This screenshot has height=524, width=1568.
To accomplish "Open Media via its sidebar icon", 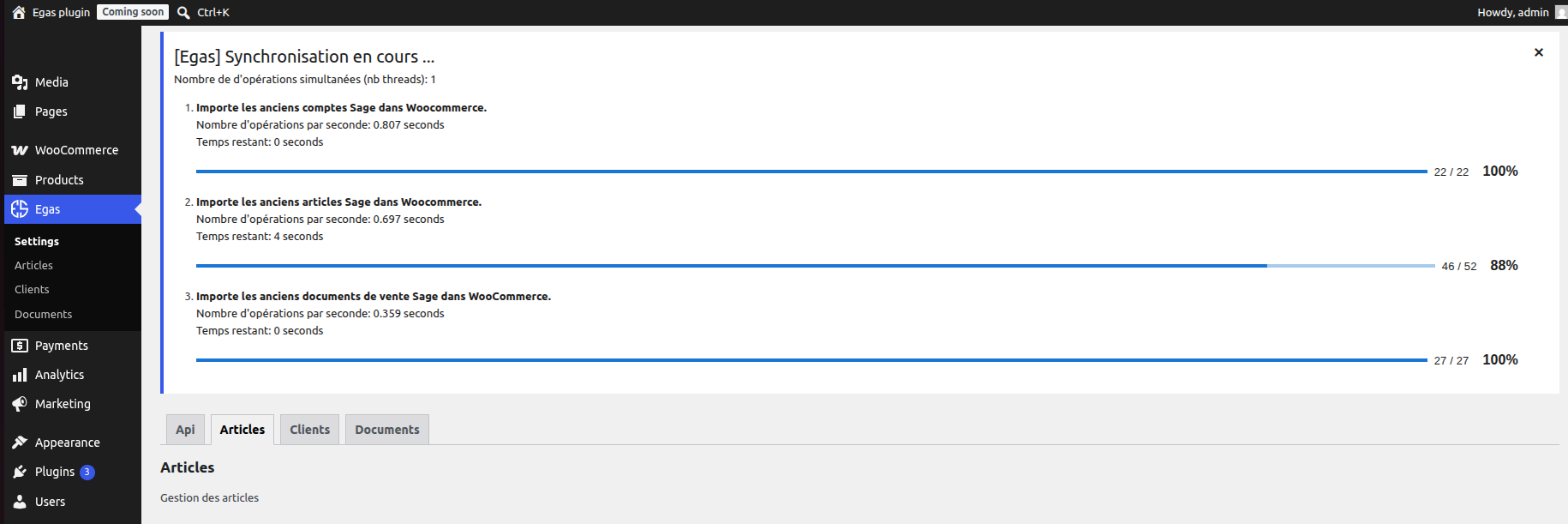I will [20, 82].
